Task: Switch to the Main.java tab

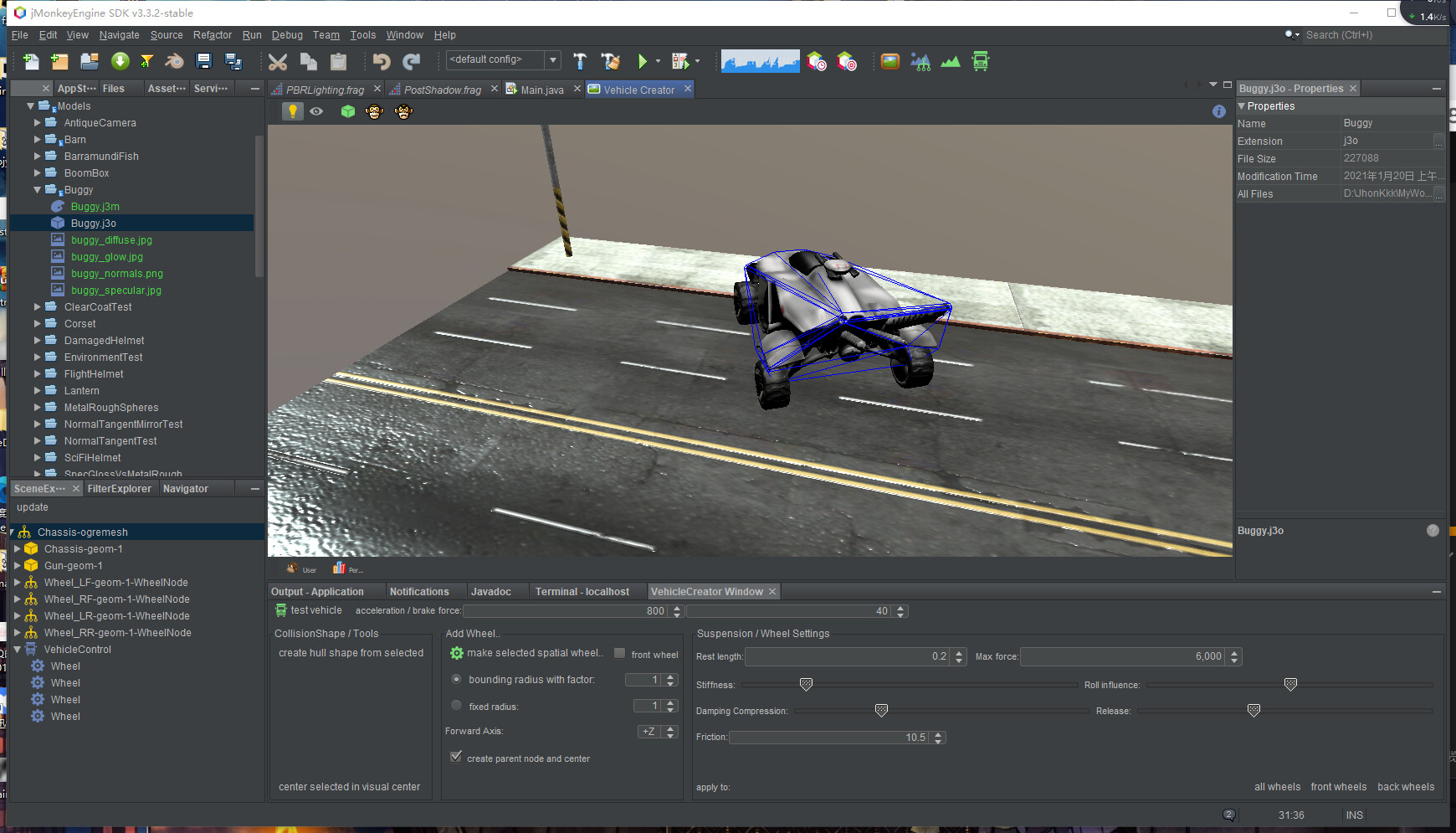Action: coord(541,90)
